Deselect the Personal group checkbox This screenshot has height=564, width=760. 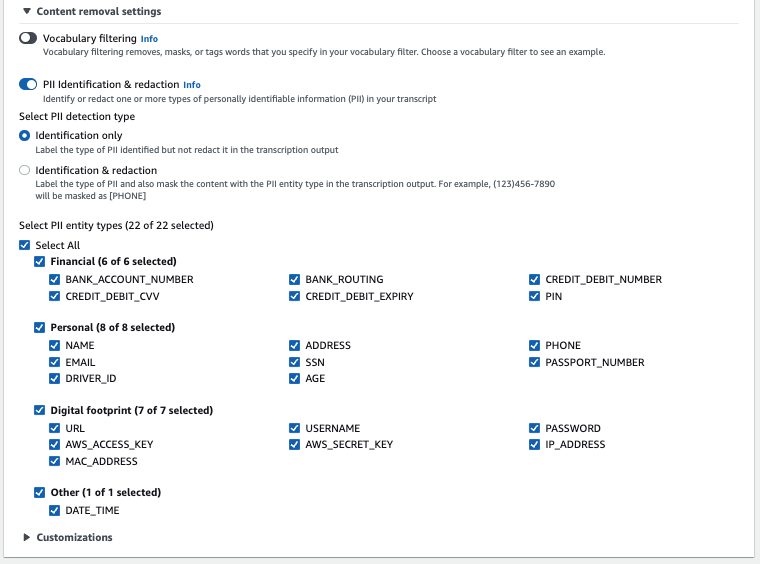pos(40,327)
